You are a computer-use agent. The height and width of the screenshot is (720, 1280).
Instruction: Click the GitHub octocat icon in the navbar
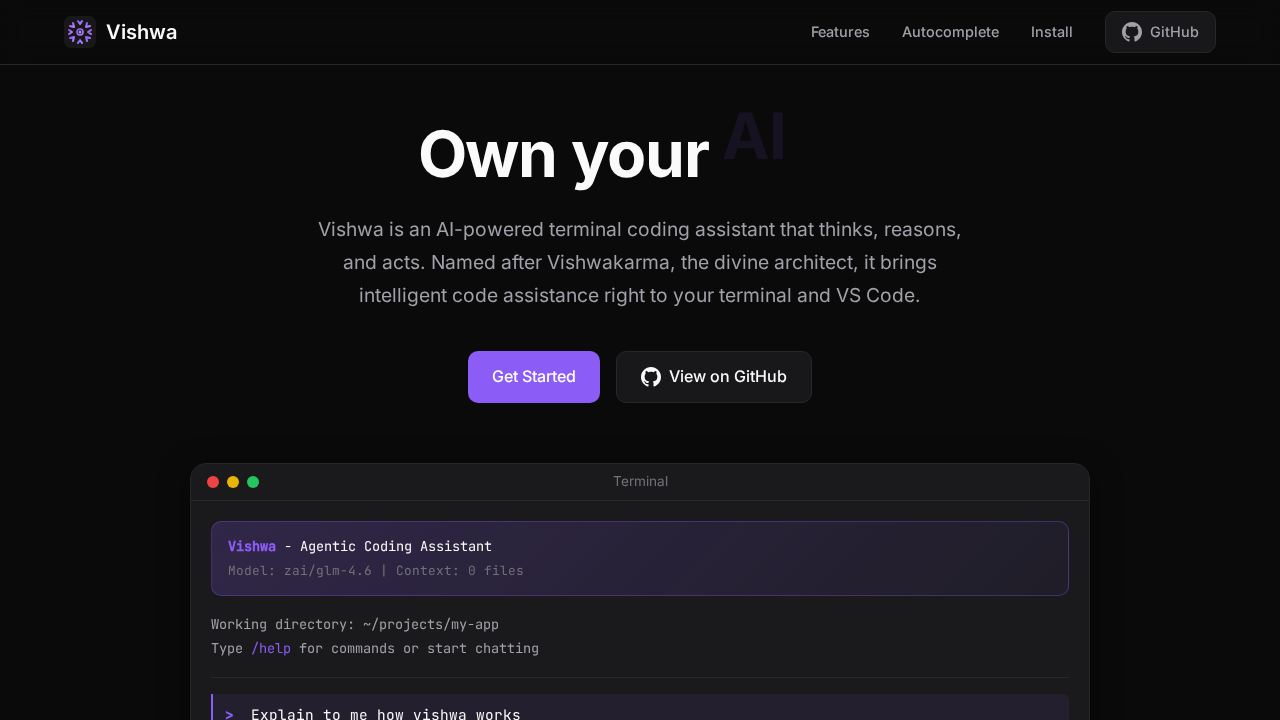[1132, 31]
